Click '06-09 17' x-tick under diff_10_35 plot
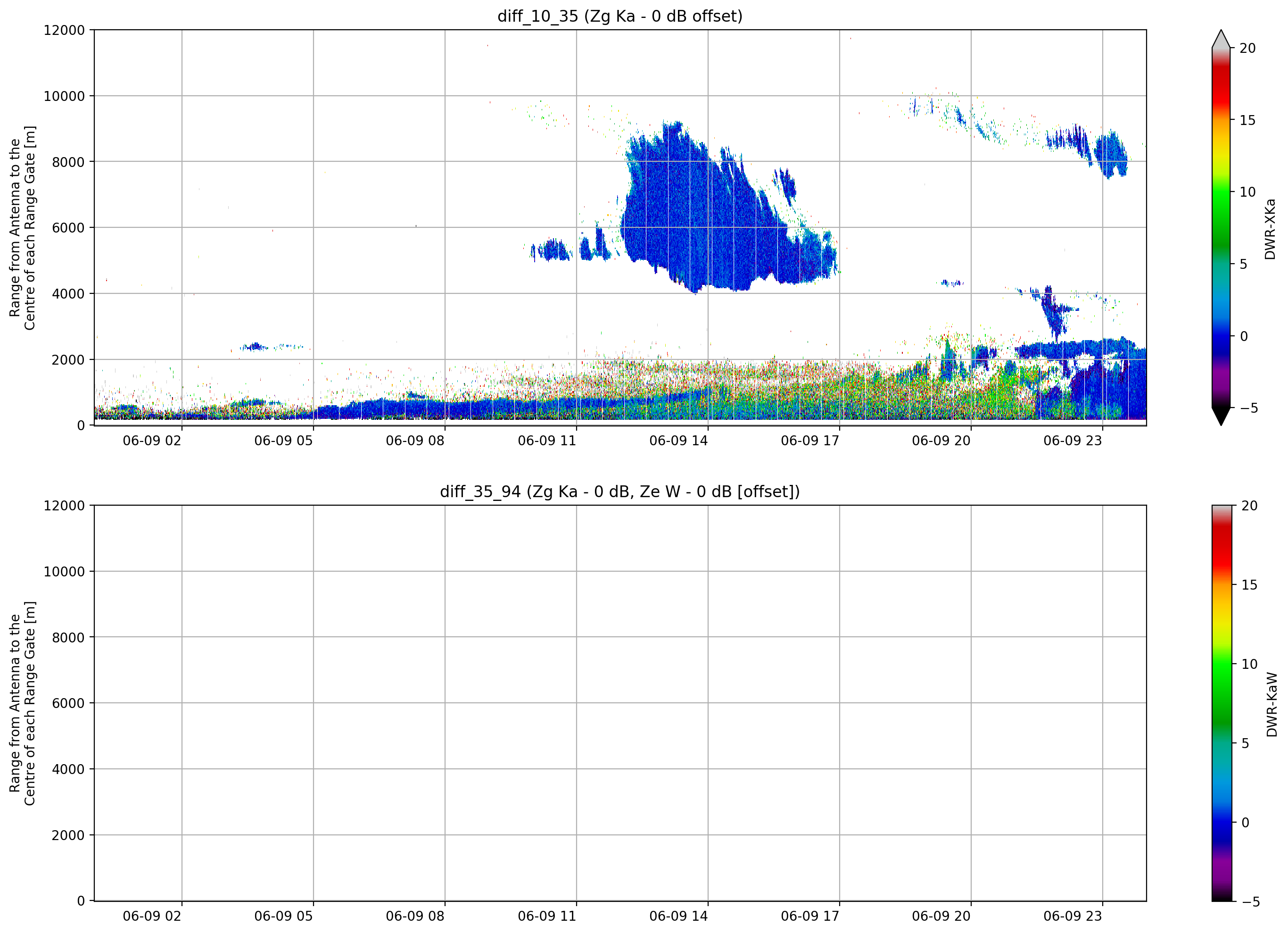Image resolution: width=1288 pixels, height=933 pixels. point(810,441)
